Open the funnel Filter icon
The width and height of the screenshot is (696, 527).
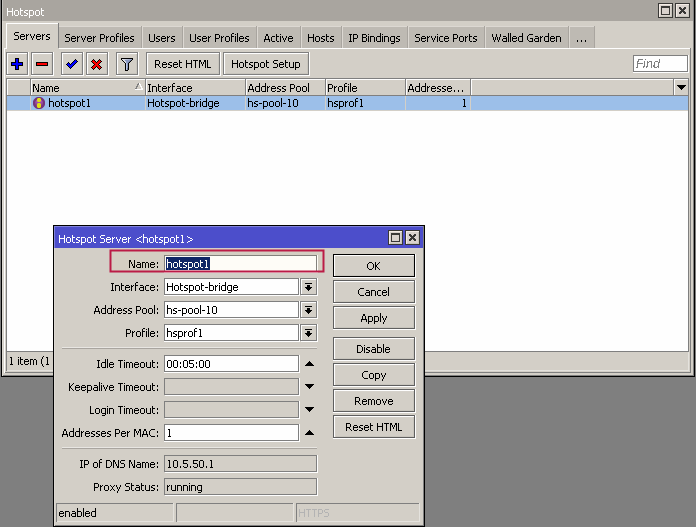[x=126, y=64]
